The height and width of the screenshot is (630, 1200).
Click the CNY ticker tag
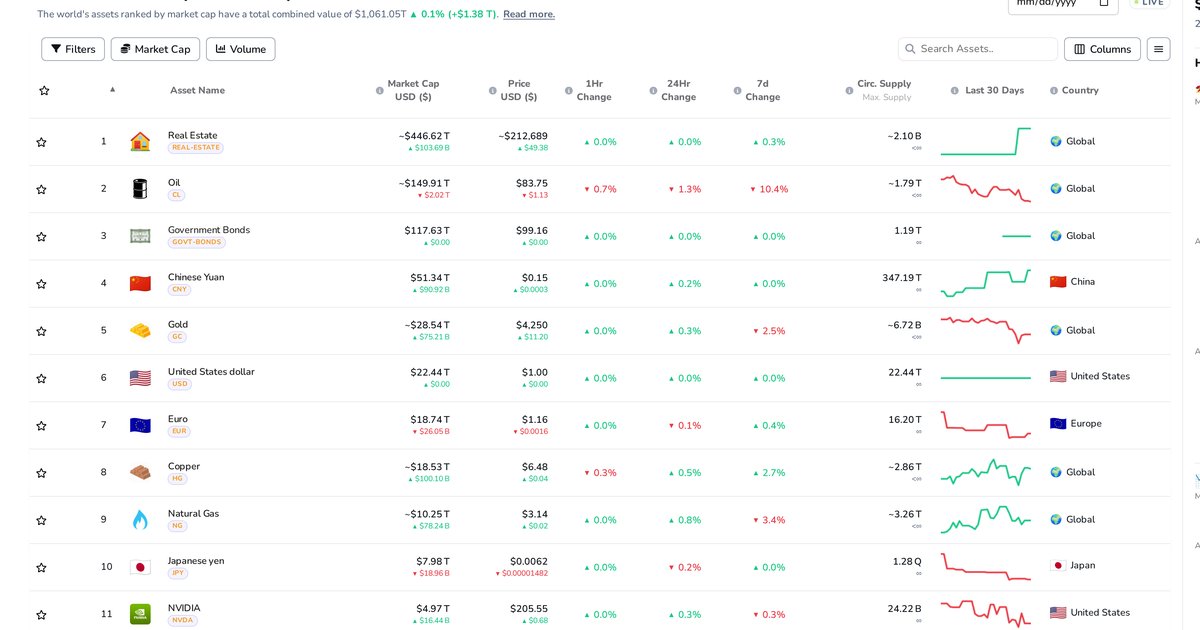pyautogui.click(x=179, y=290)
